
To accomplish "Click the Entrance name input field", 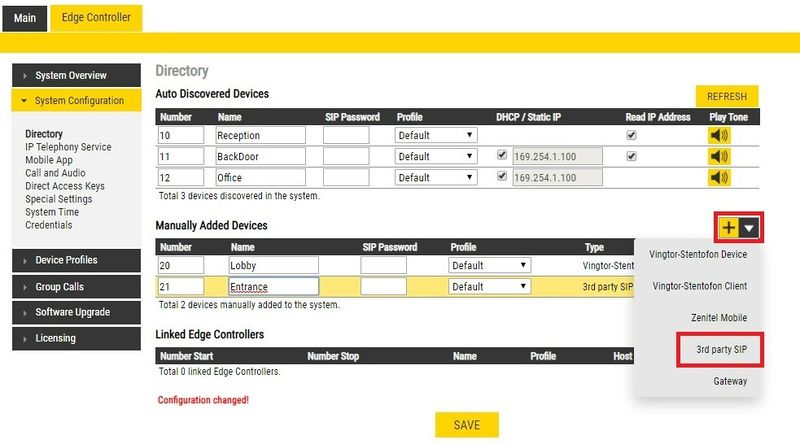I will click(x=273, y=286).
